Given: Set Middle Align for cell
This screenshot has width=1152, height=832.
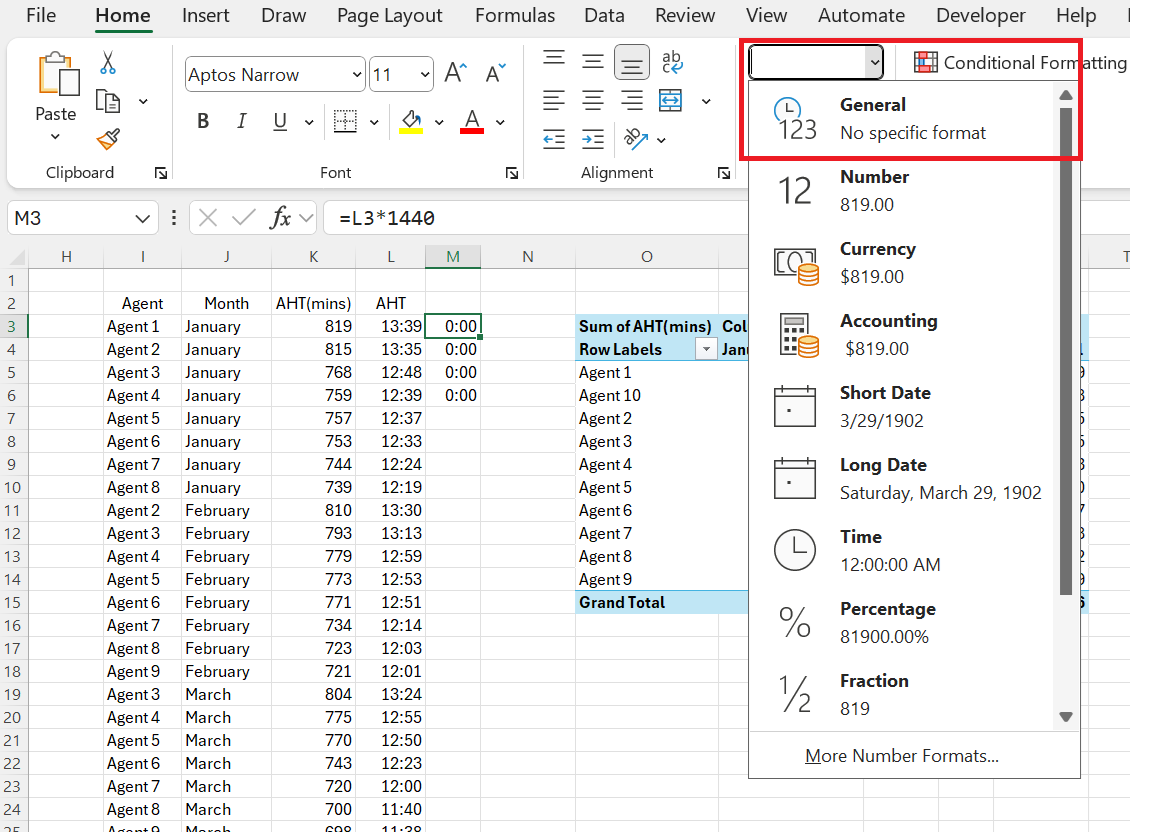Looking at the screenshot, I should [593, 61].
